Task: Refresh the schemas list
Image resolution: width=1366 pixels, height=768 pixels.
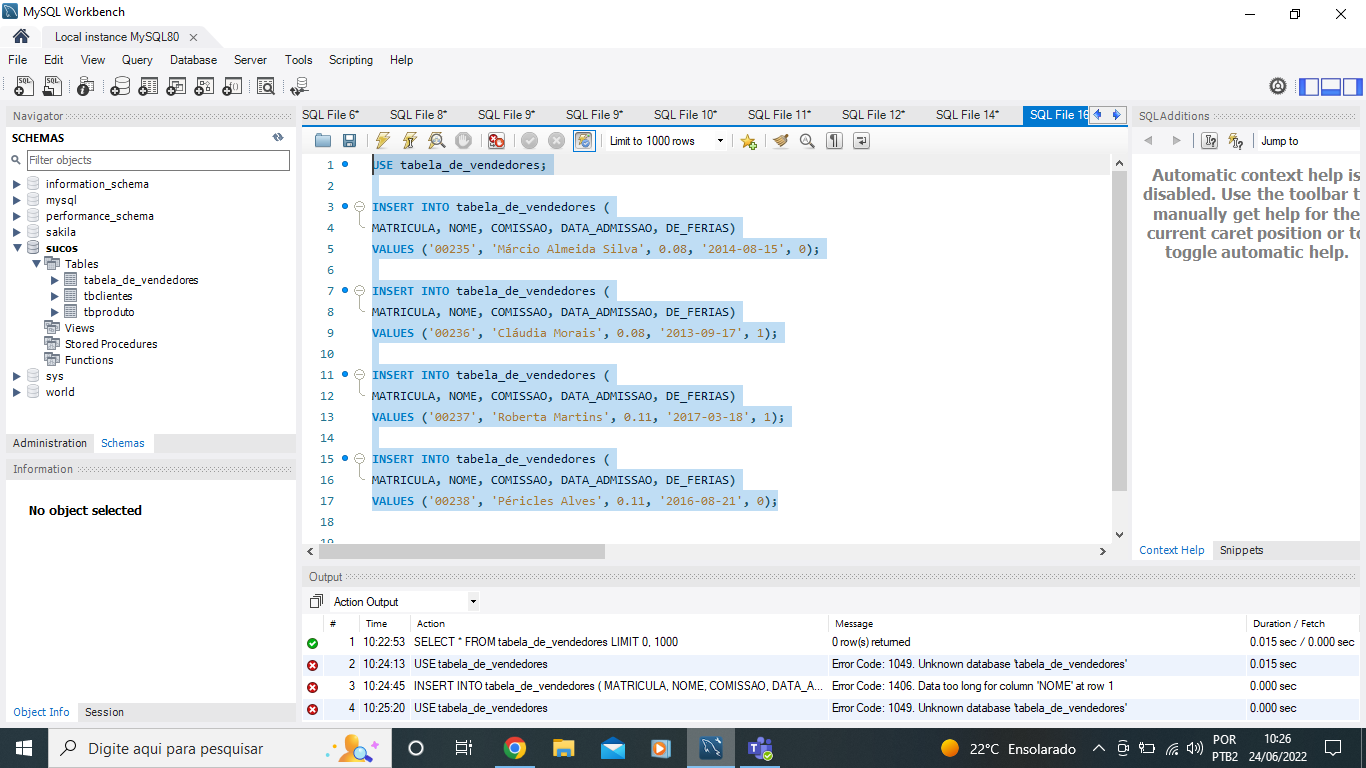Action: [x=278, y=138]
